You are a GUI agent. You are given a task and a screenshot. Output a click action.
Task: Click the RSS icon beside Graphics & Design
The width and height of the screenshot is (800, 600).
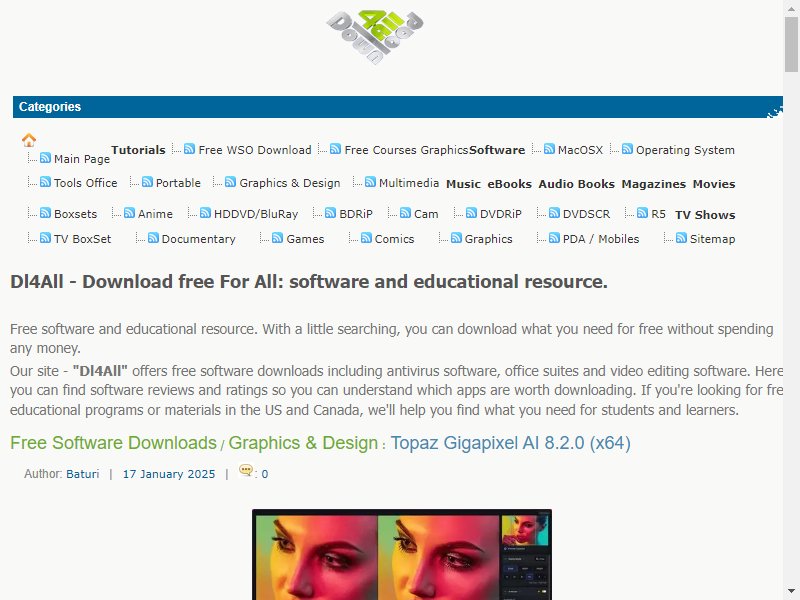[x=230, y=182]
